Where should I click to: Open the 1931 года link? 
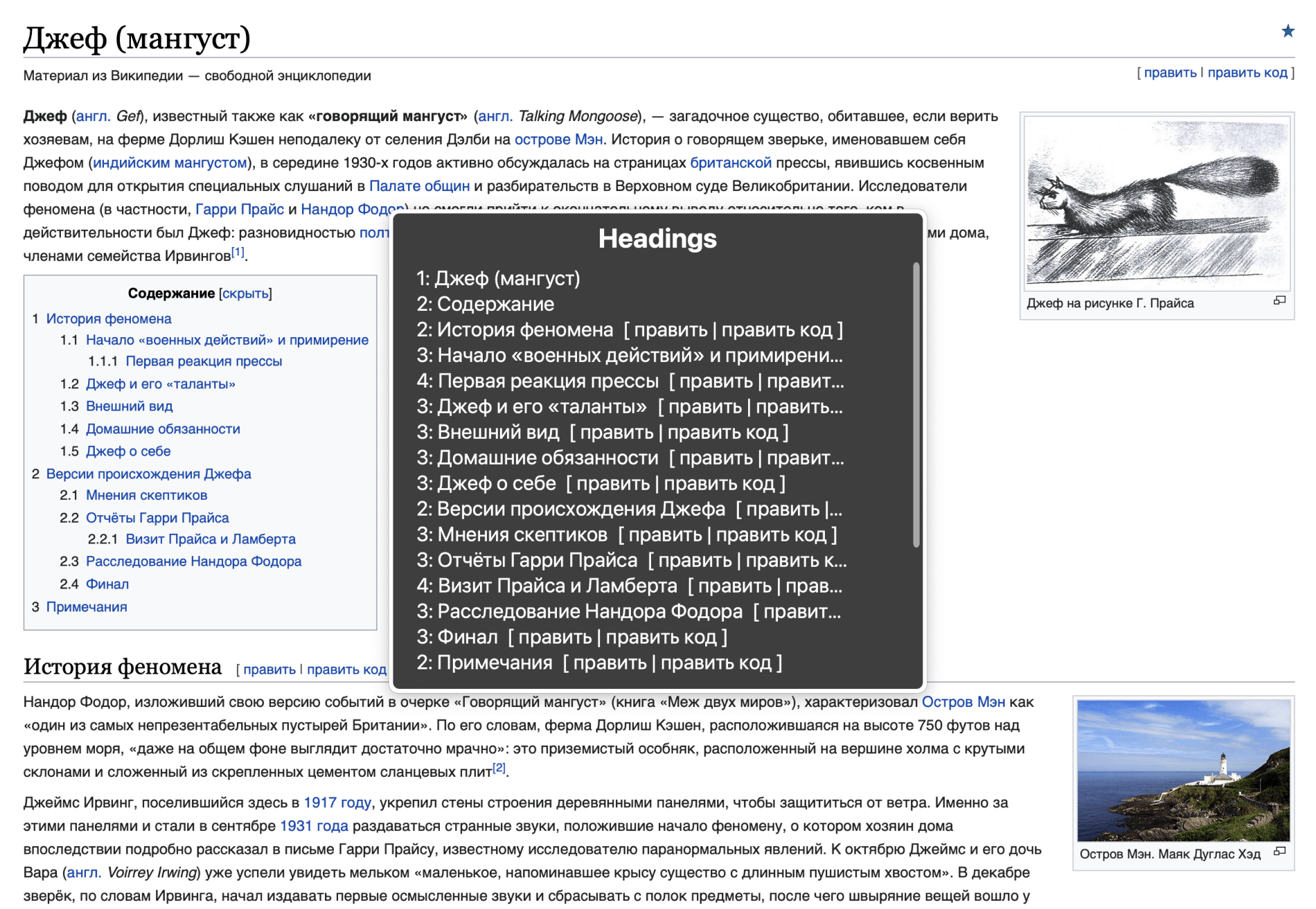tap(314, 826)
